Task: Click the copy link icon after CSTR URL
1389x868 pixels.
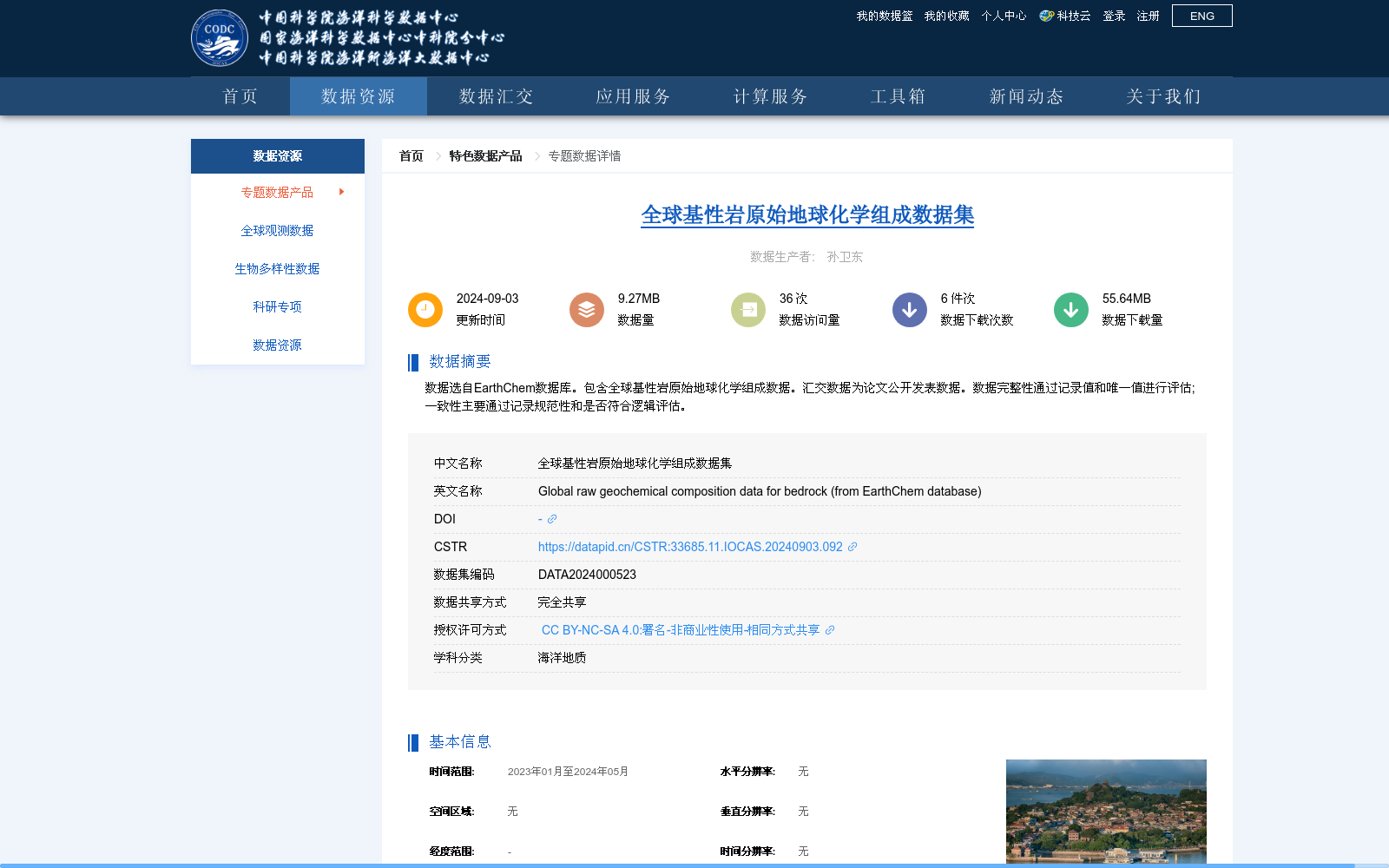Action: tap(852, 547)
